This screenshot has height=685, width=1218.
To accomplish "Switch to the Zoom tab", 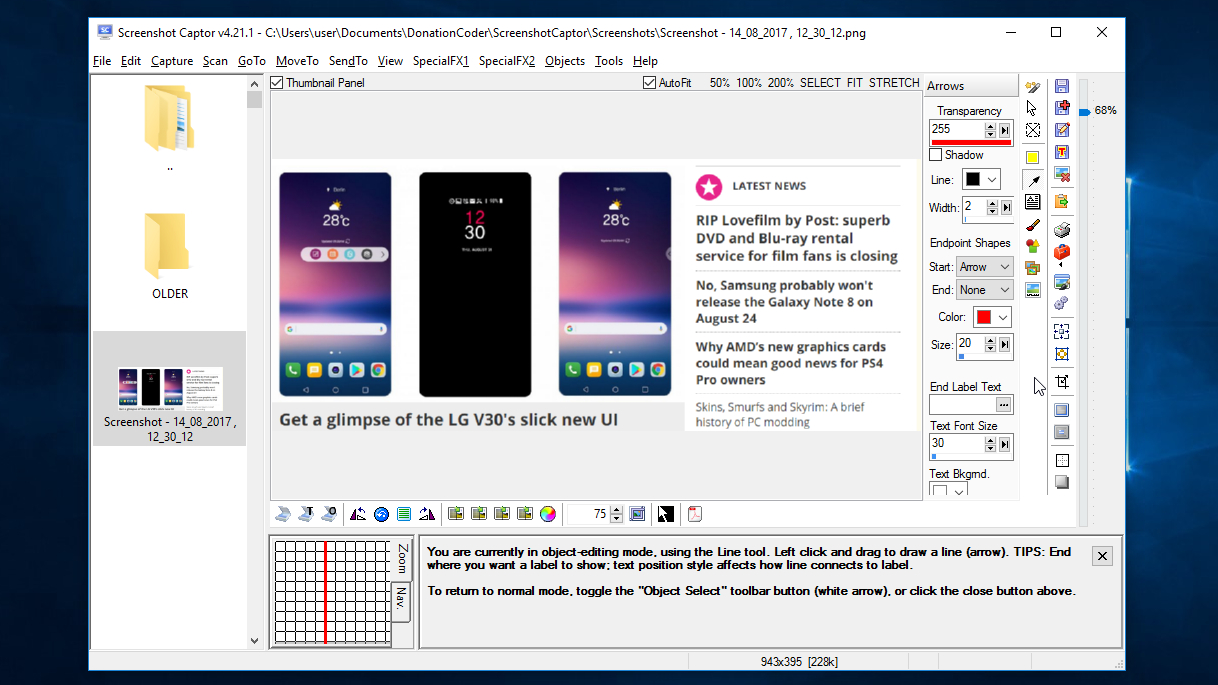I will (402, 558).
